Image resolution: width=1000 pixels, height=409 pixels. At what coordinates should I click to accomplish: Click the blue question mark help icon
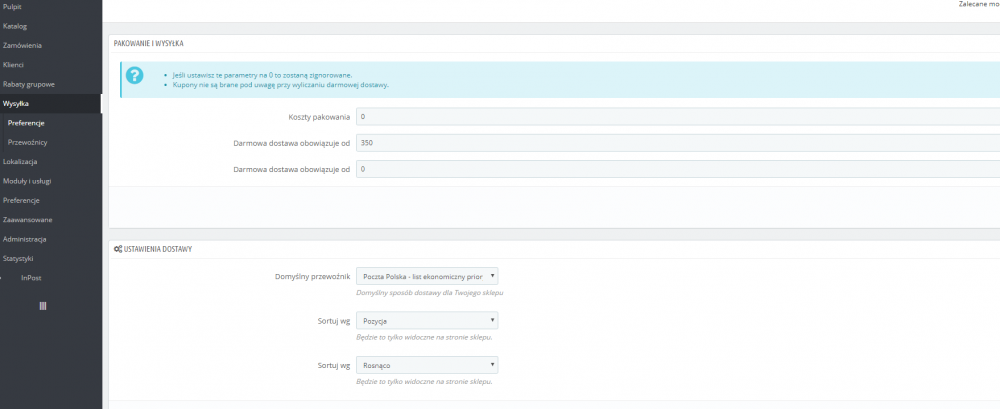134,77
